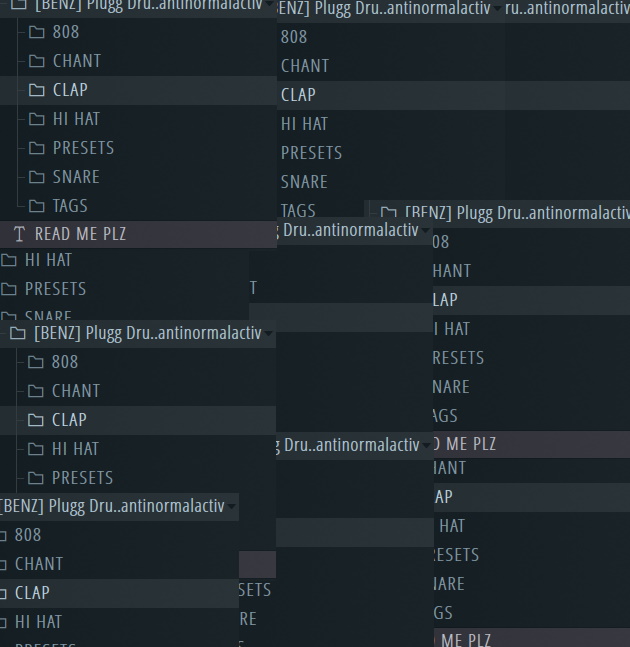
Task: Click dropdown arrow of the bottom-left cut-off [BENZ] header
Action: (x=232, y=506)
